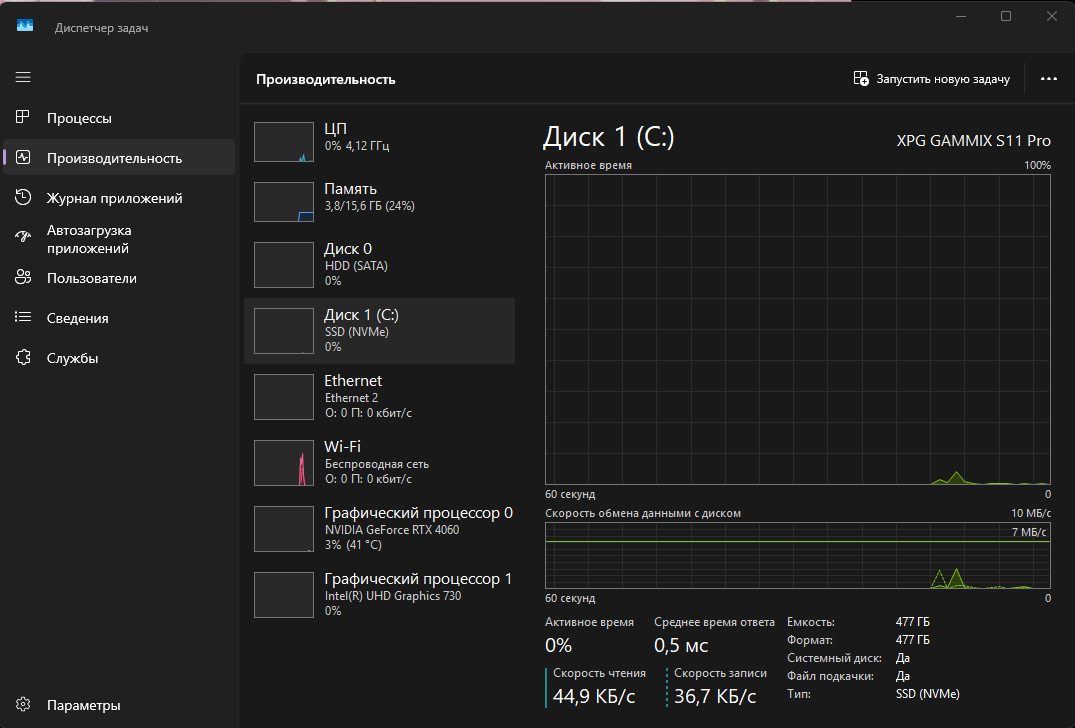Open Параметры settings gear icon

click(24, 705)
